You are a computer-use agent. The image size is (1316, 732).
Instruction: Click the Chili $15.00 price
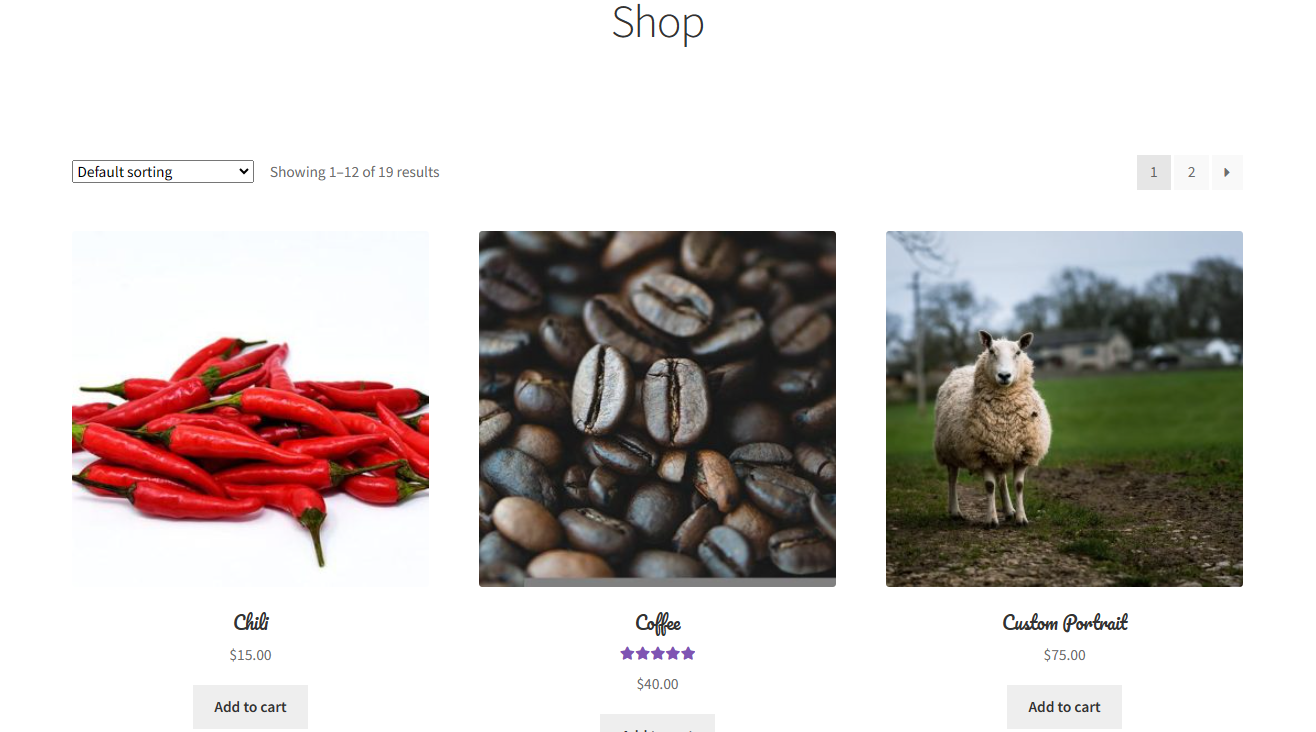coord(250,655)
